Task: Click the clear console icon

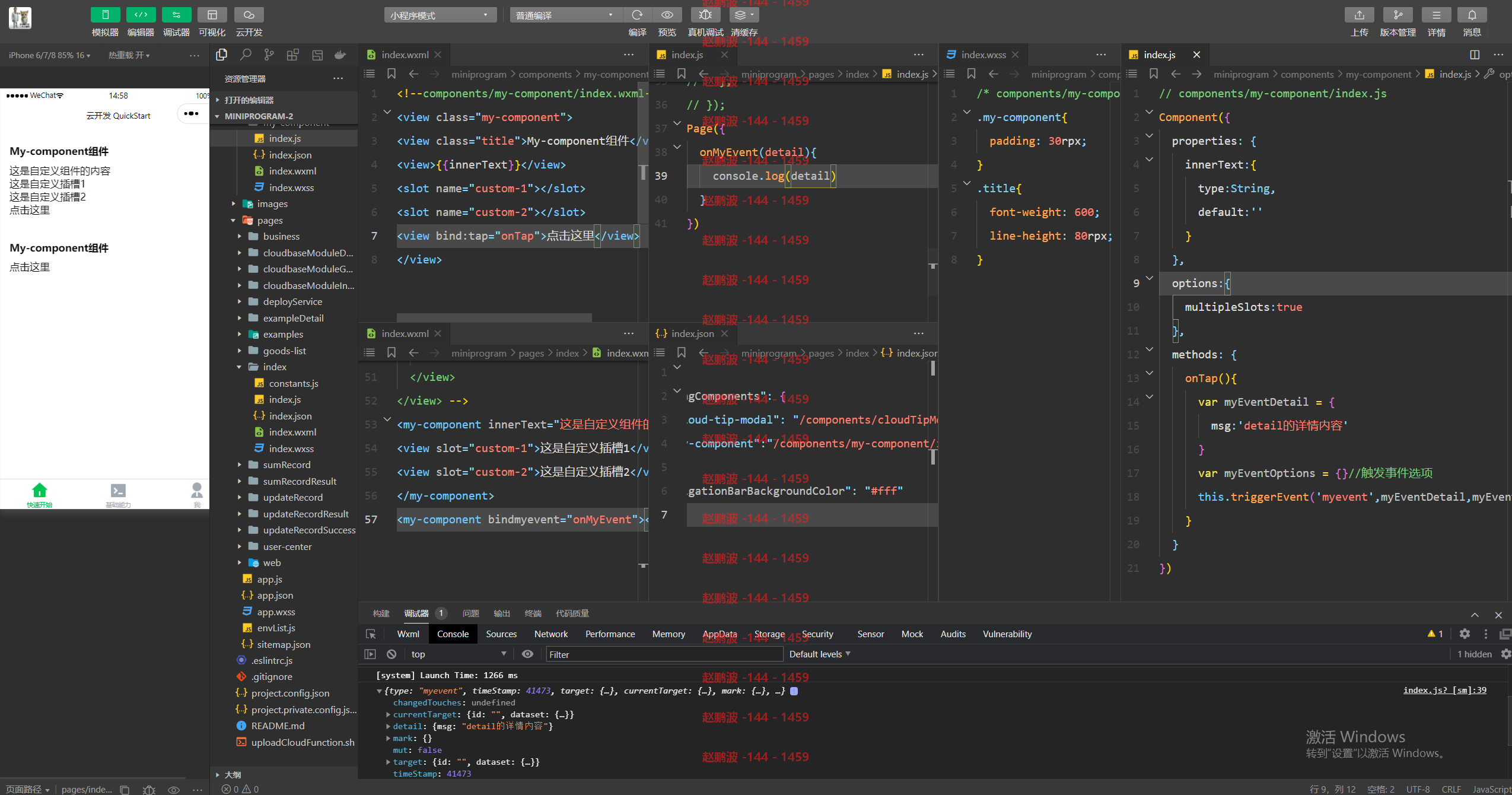Action: point(391,654)
